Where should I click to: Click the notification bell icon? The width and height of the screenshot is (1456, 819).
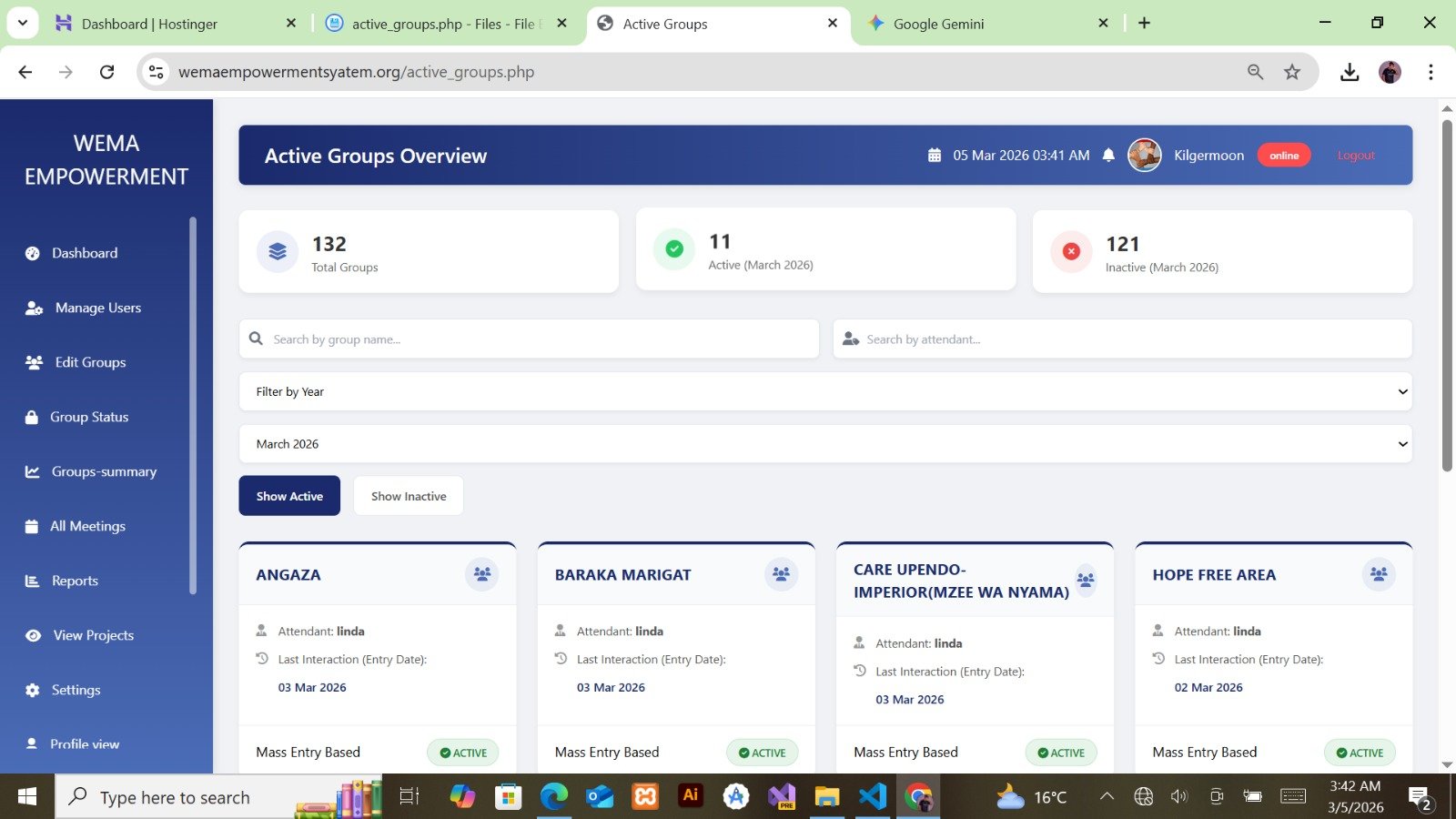tap(1108, 156)
